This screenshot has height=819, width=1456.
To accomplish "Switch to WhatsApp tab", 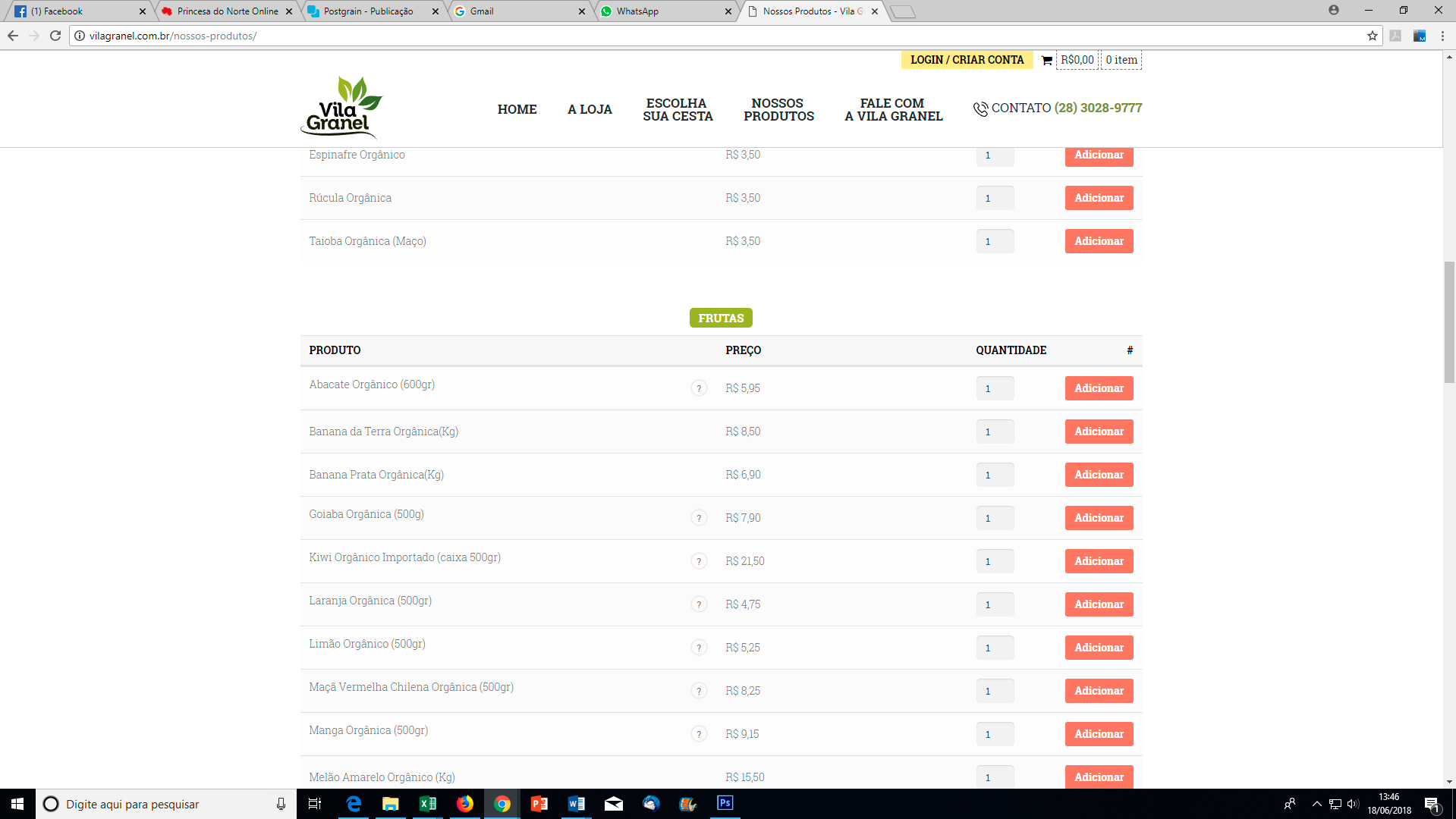I will 665,11.
